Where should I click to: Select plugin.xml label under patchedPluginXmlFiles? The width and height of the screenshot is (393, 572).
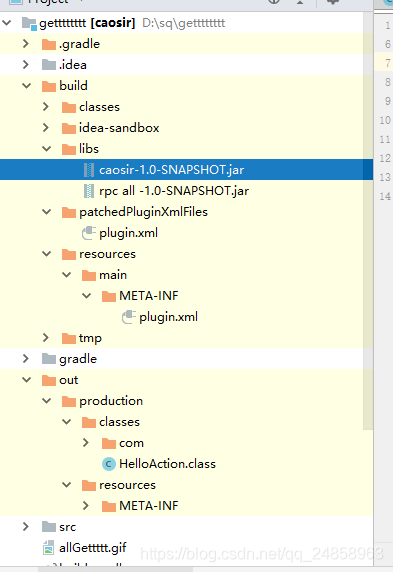(128, 233)
